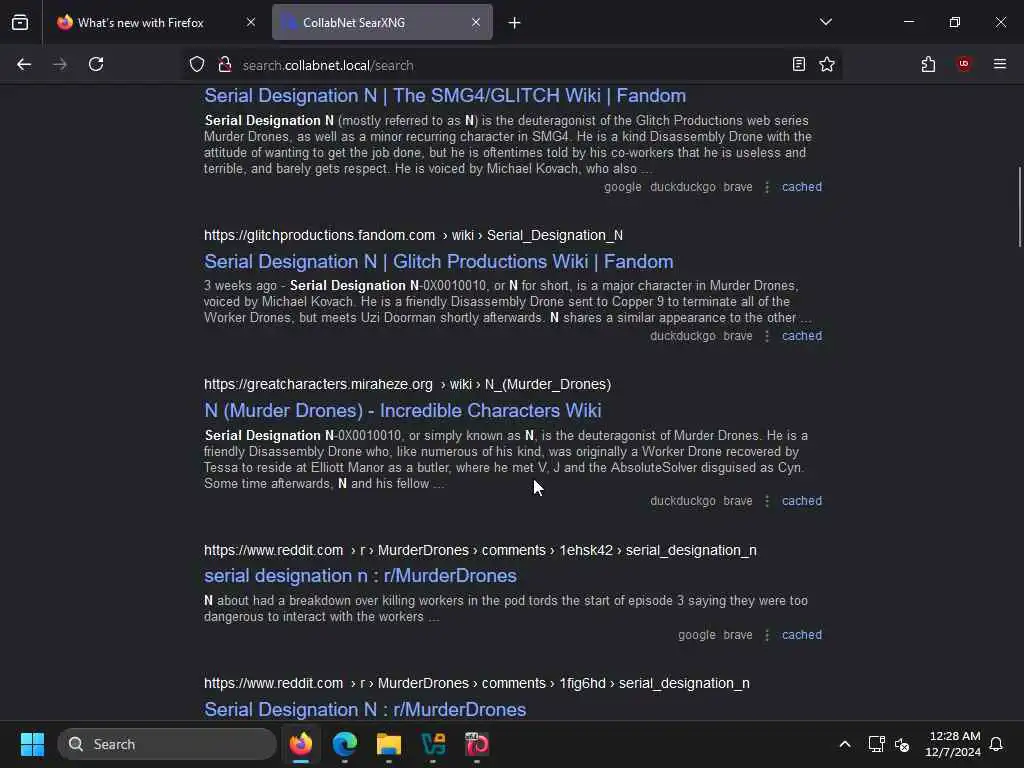This screenshot has height=768, width=1024.
Task: Click reddit URL containing 1ehsk42
Action: click(480, 550)
